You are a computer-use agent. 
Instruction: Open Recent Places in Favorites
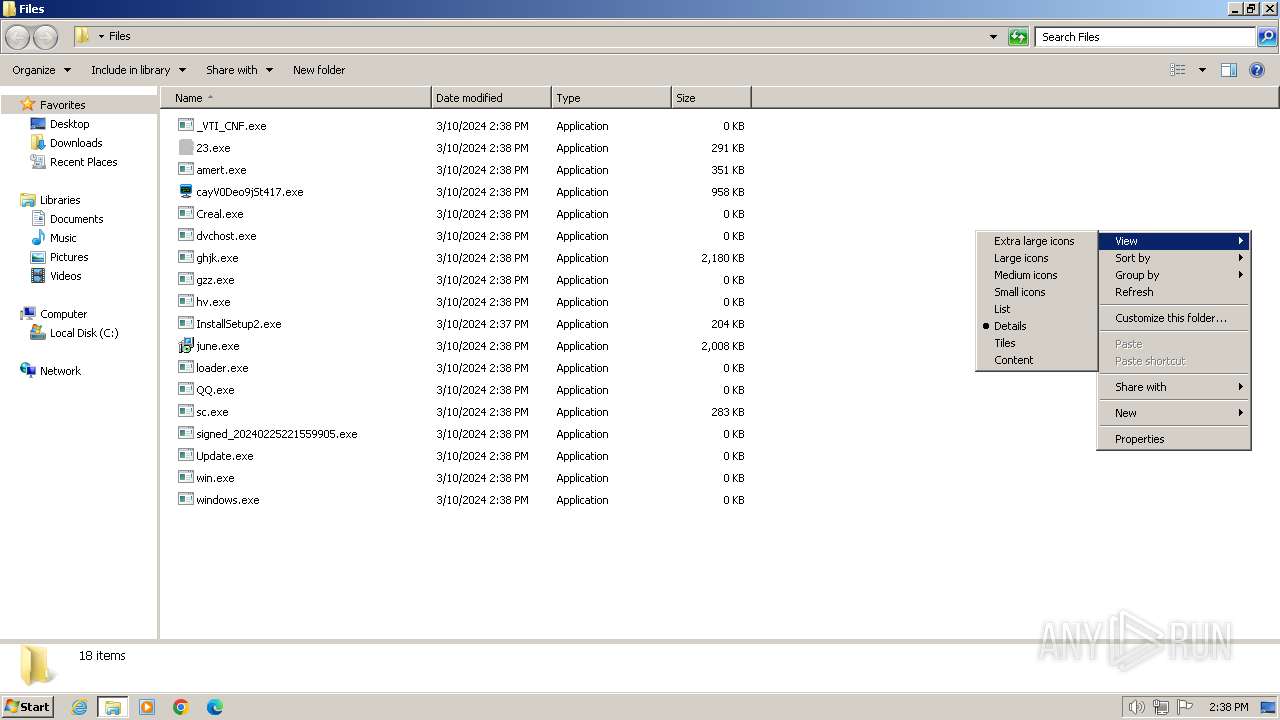tap(83, 162)
